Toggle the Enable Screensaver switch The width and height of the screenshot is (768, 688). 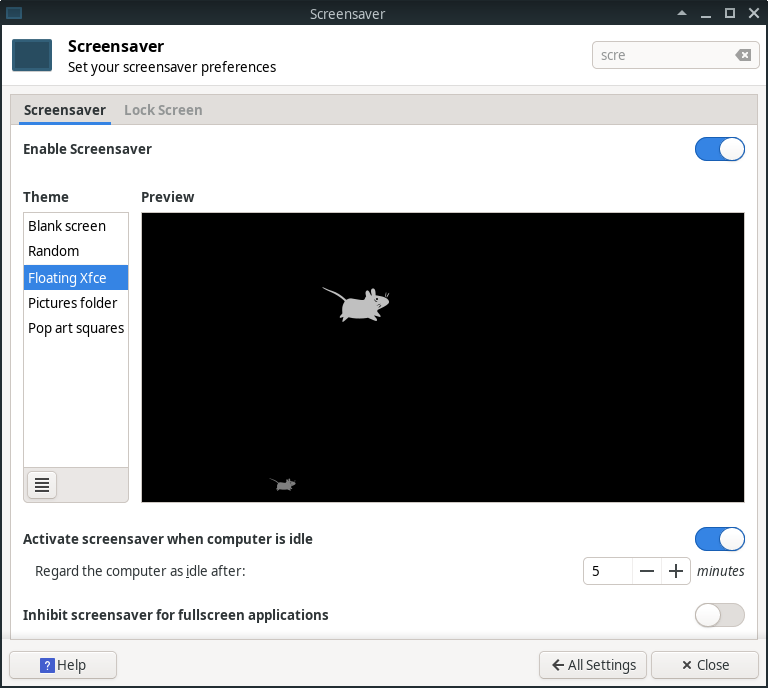pyautogui.click(x=719, y=150)
